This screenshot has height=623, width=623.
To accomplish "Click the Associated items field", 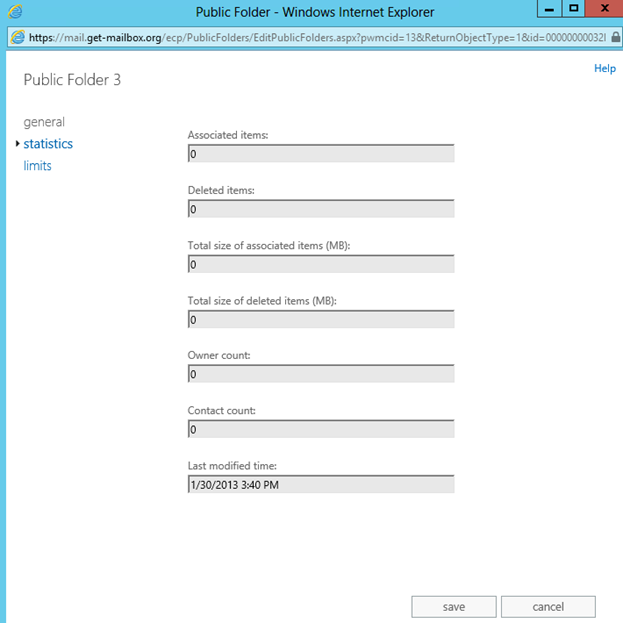I will point(321,153).
